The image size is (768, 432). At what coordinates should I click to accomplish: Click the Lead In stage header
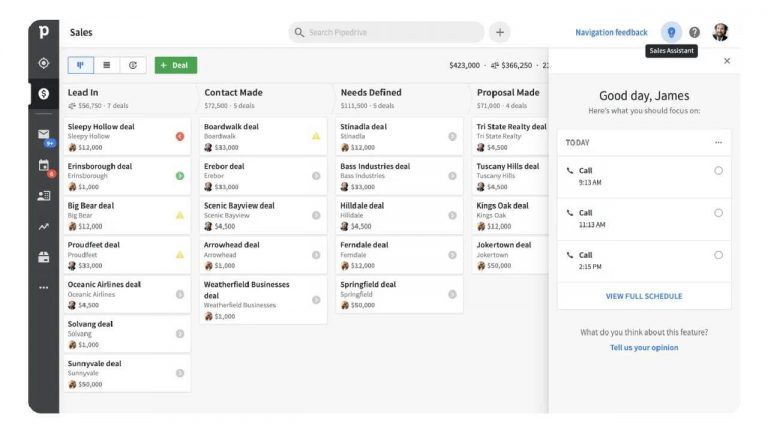pyautogui.click(x=83, y=93)
